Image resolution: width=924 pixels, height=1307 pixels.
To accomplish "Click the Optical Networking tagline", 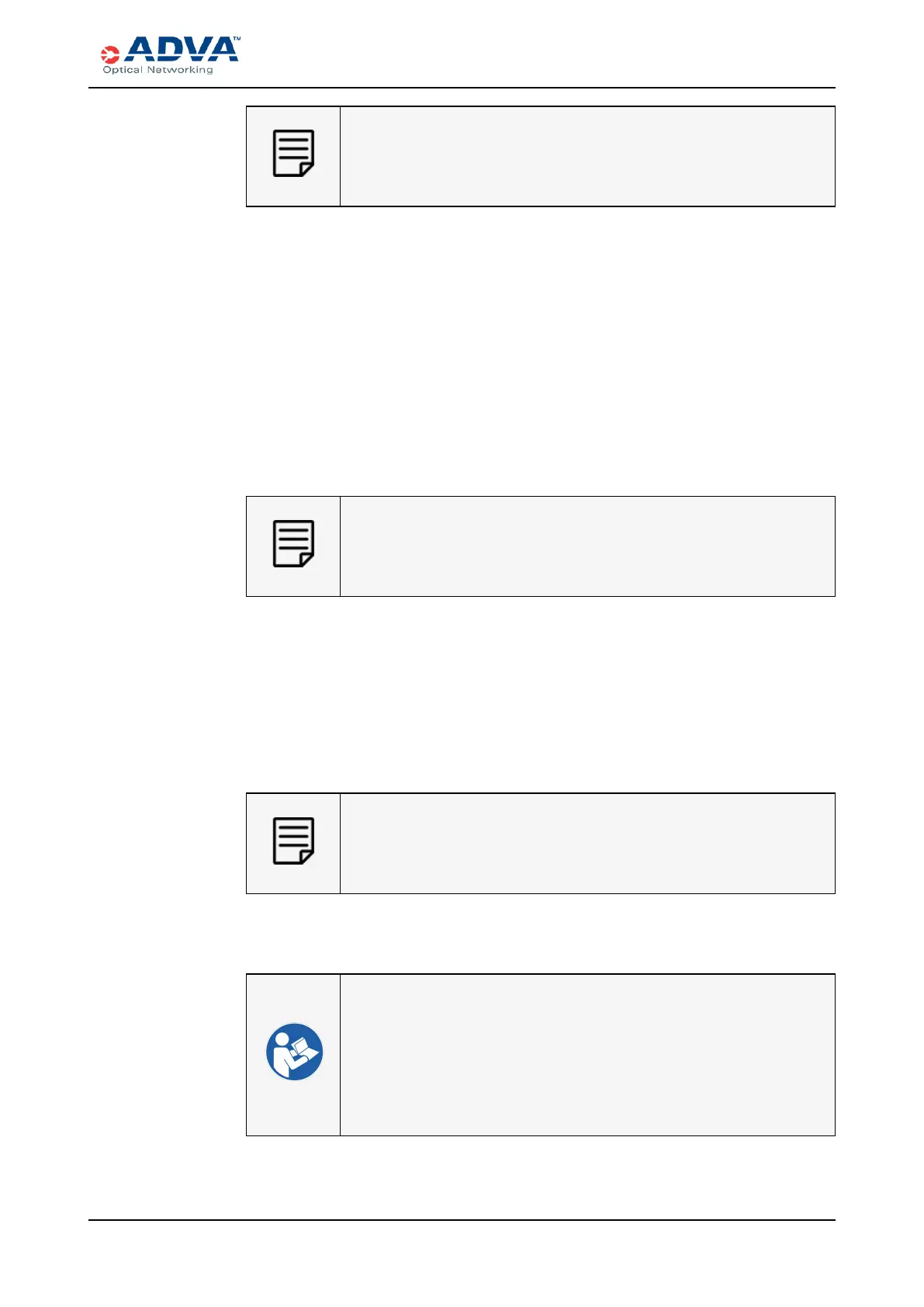I will point(157,70).
